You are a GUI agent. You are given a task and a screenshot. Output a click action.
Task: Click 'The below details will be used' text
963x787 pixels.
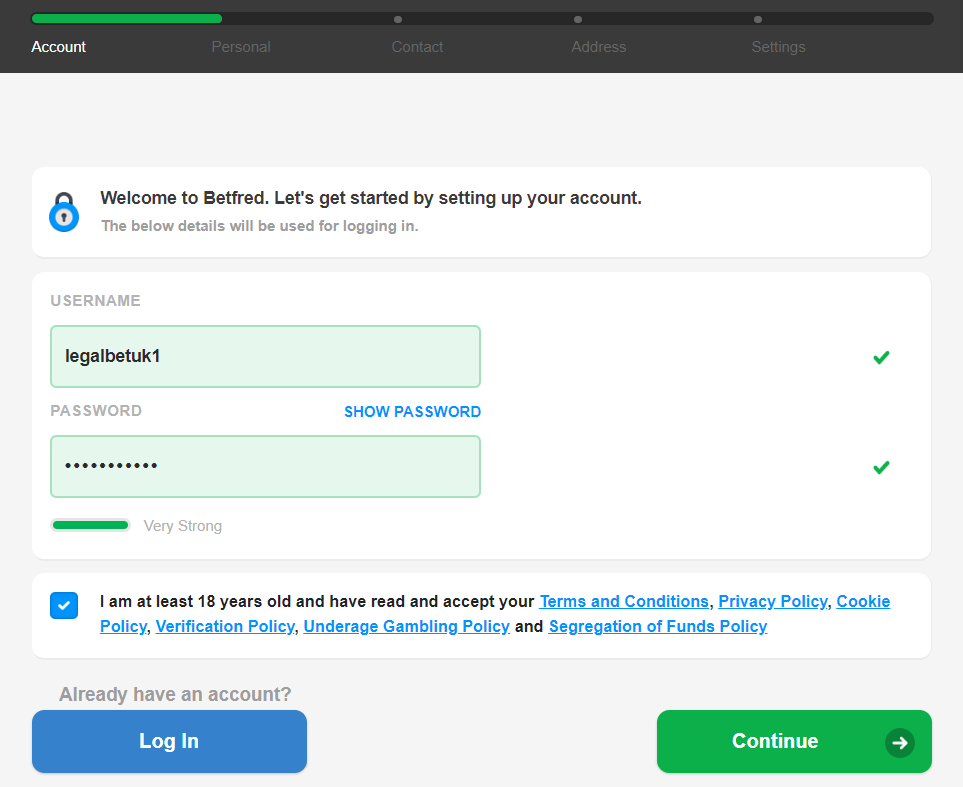point(260,226)
